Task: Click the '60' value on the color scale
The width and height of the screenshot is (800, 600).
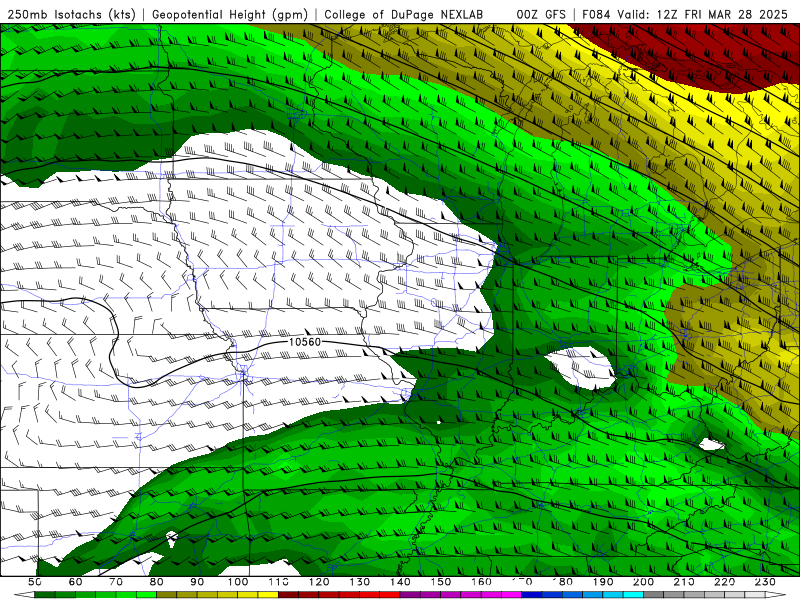Action: [76, 582]
